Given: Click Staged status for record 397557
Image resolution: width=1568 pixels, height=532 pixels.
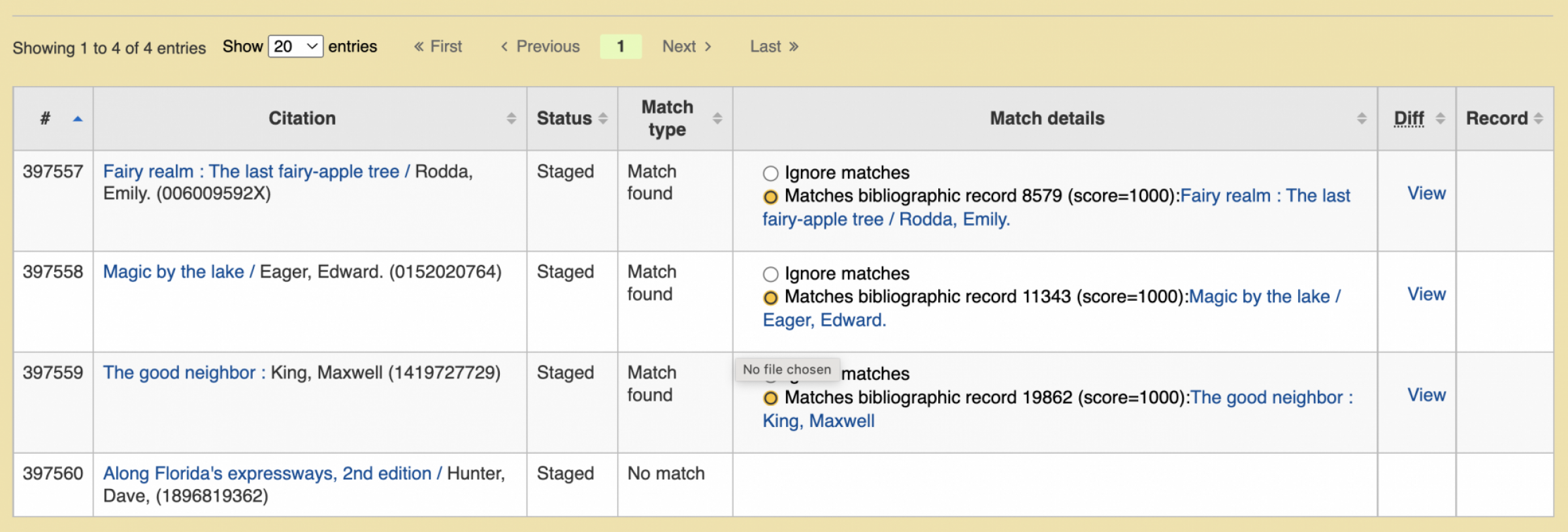Looking at the screenshot, I should point(565,171).
